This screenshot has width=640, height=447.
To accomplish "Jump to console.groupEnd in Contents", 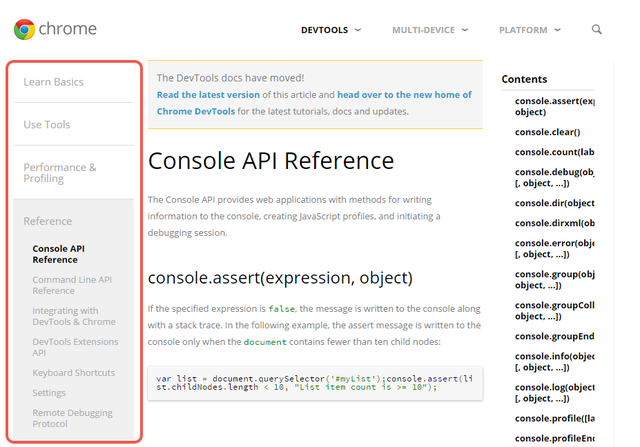I will [x=554, y=336].
